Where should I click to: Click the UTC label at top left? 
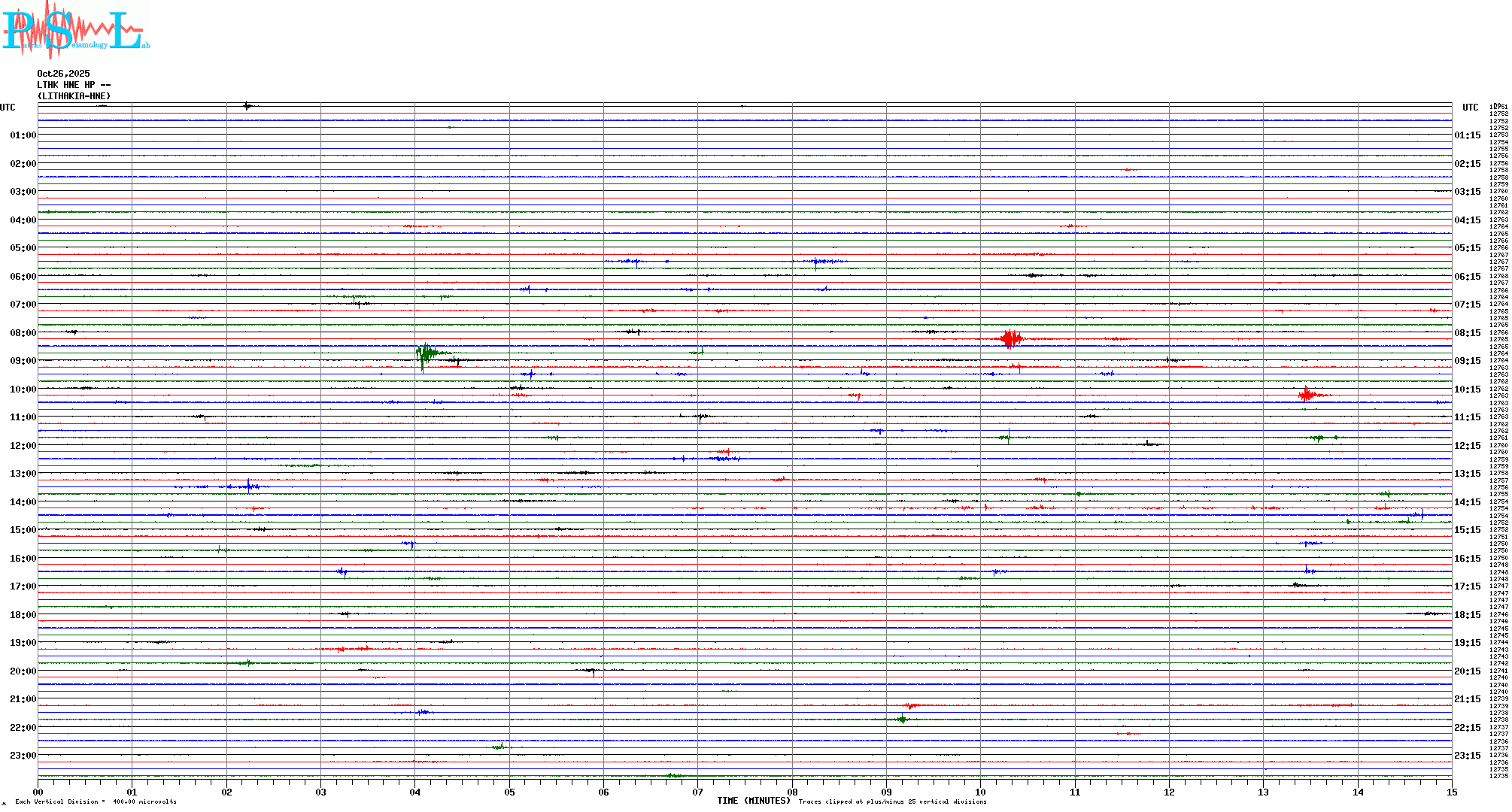point(8,108)
